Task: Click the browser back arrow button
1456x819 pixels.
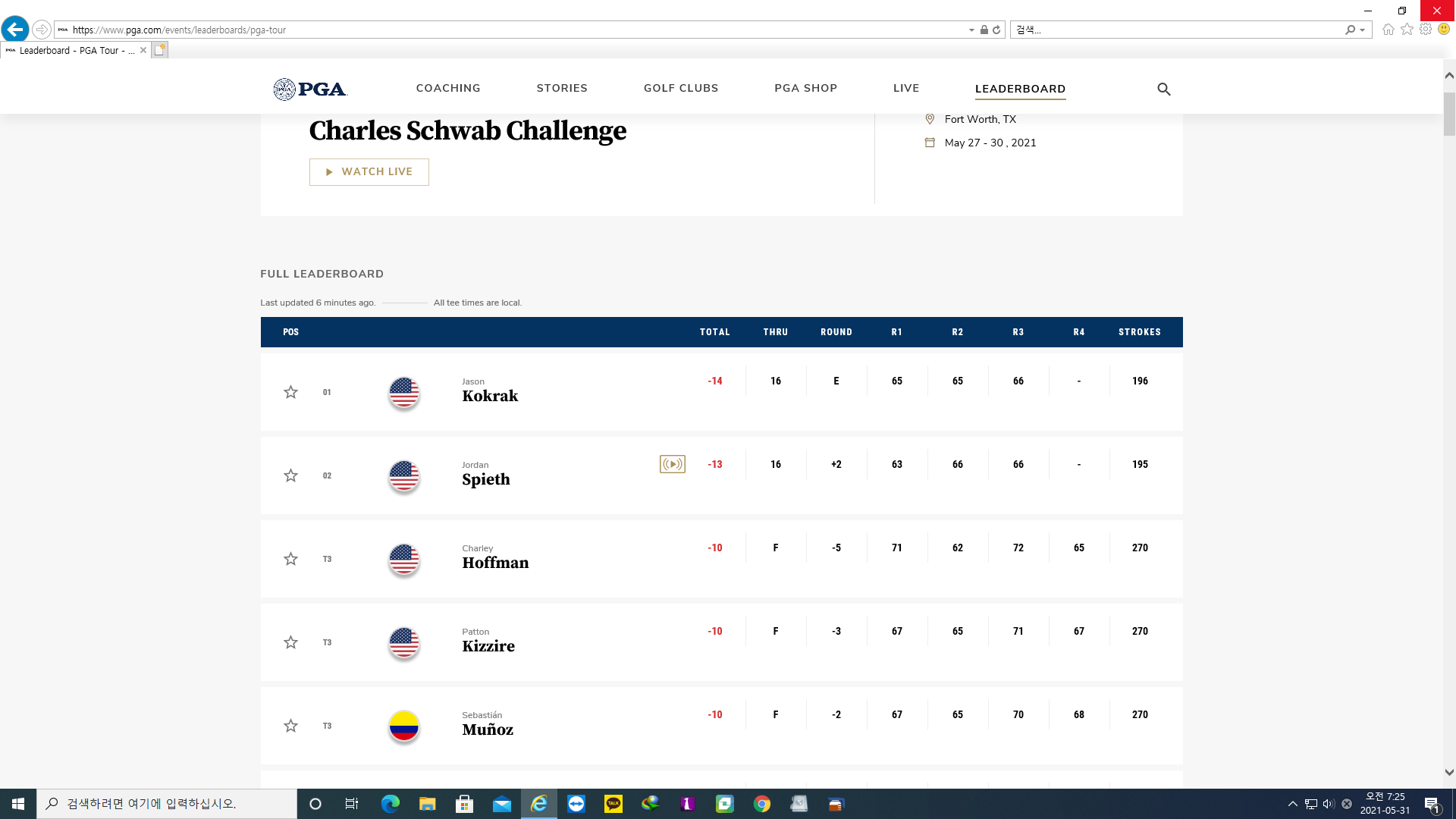Action: 15,30
